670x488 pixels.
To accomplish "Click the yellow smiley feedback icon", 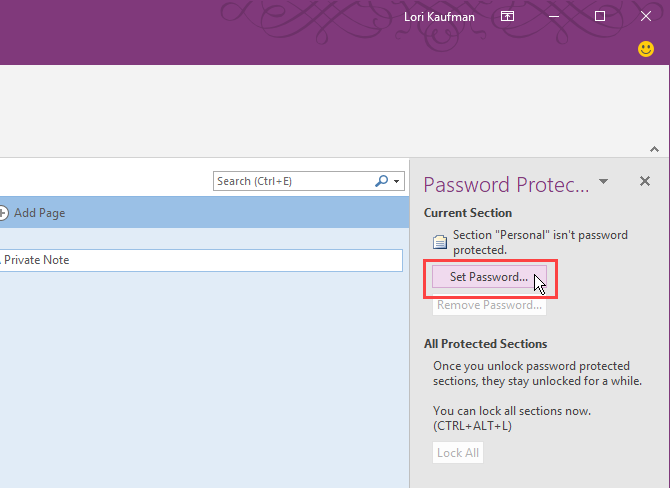I will [x=646, y=49].
